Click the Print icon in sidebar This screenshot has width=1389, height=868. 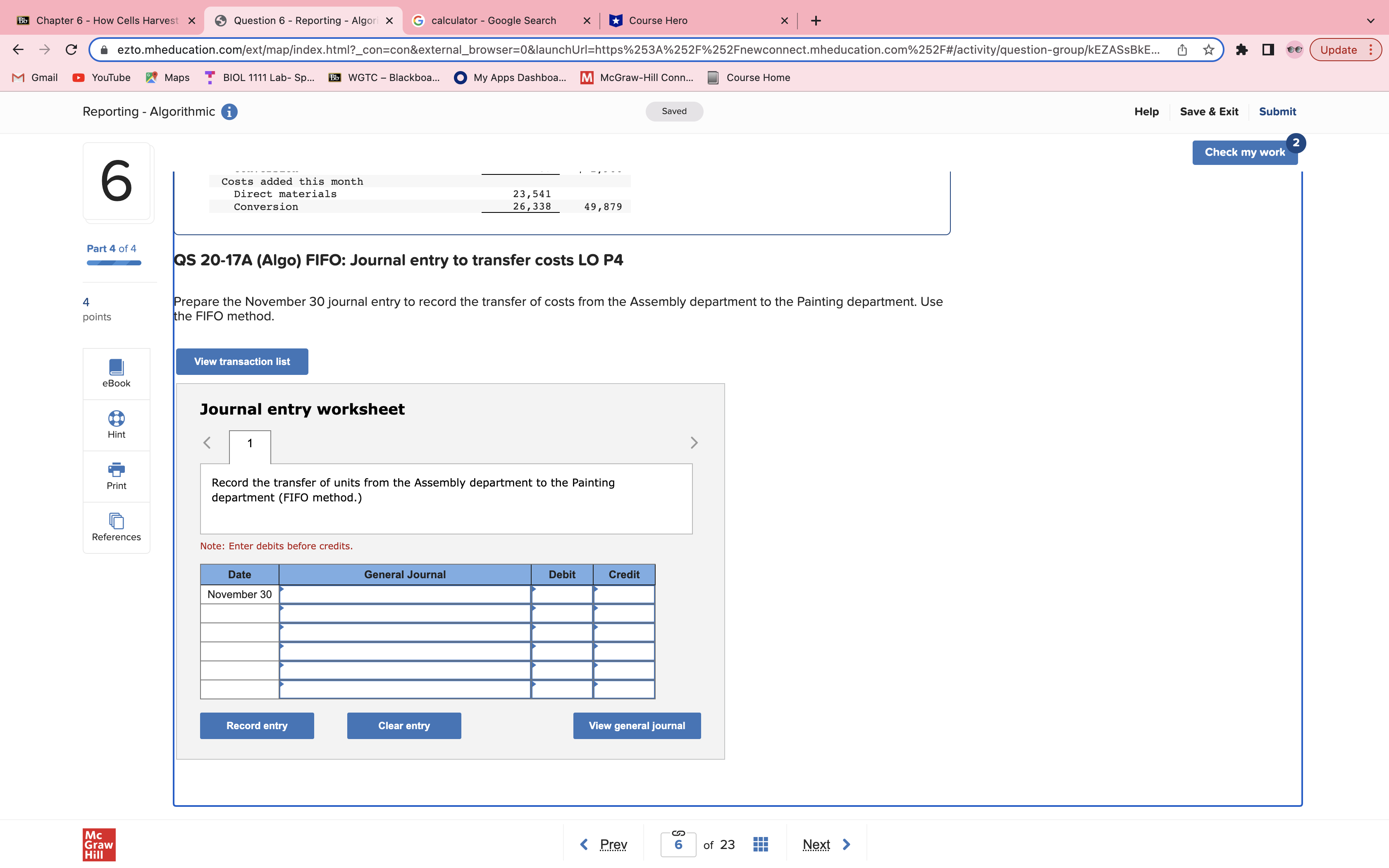point(116,470)
